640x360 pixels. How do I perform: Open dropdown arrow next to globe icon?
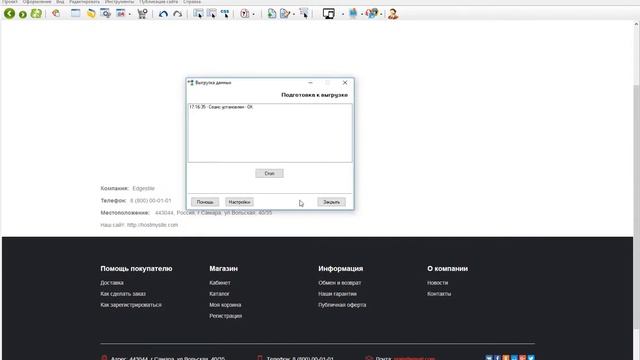[x=381, y=14]
